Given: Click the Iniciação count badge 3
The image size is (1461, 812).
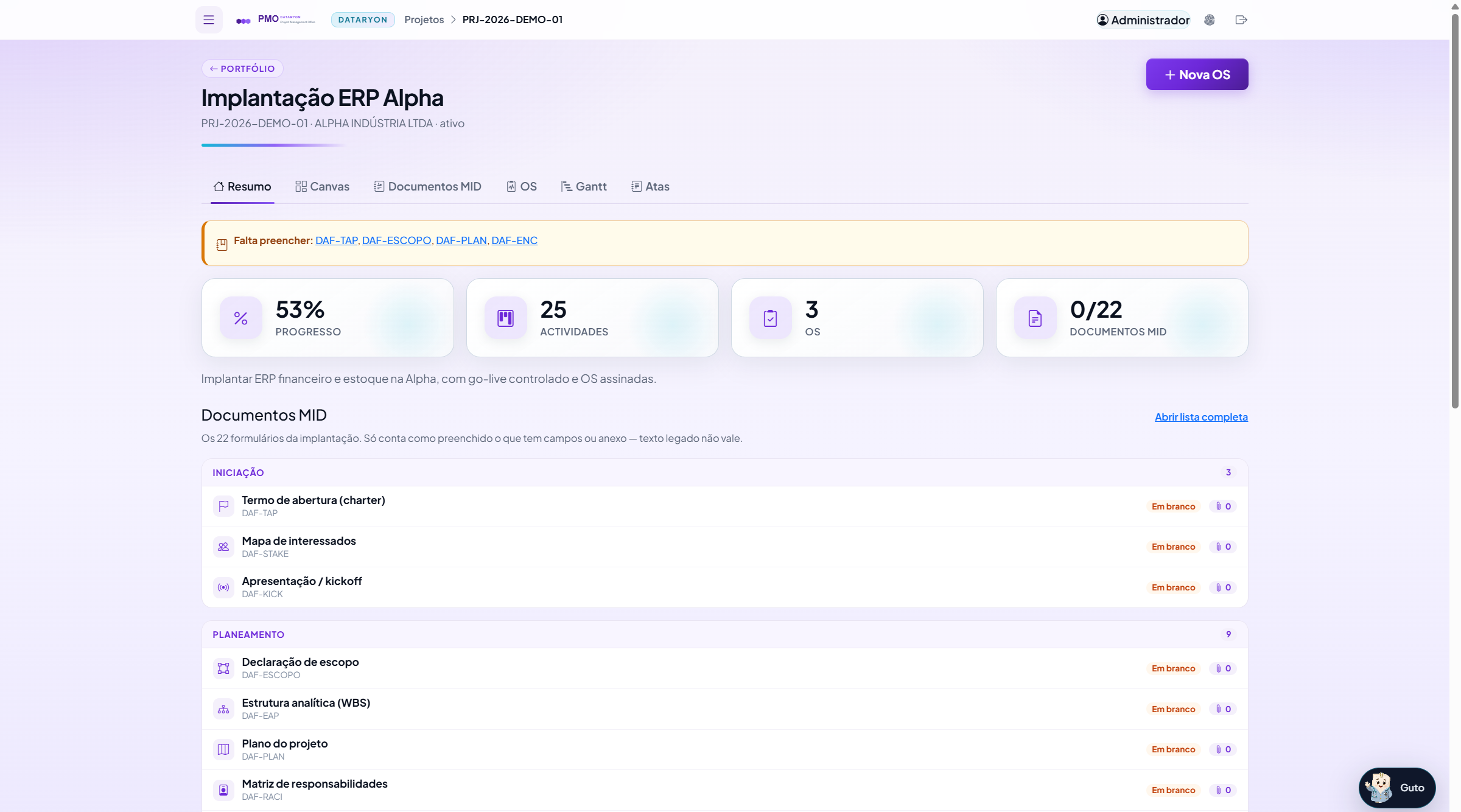Looking at the screenshot, I should pyautogui.click(x=1228, y=472).
